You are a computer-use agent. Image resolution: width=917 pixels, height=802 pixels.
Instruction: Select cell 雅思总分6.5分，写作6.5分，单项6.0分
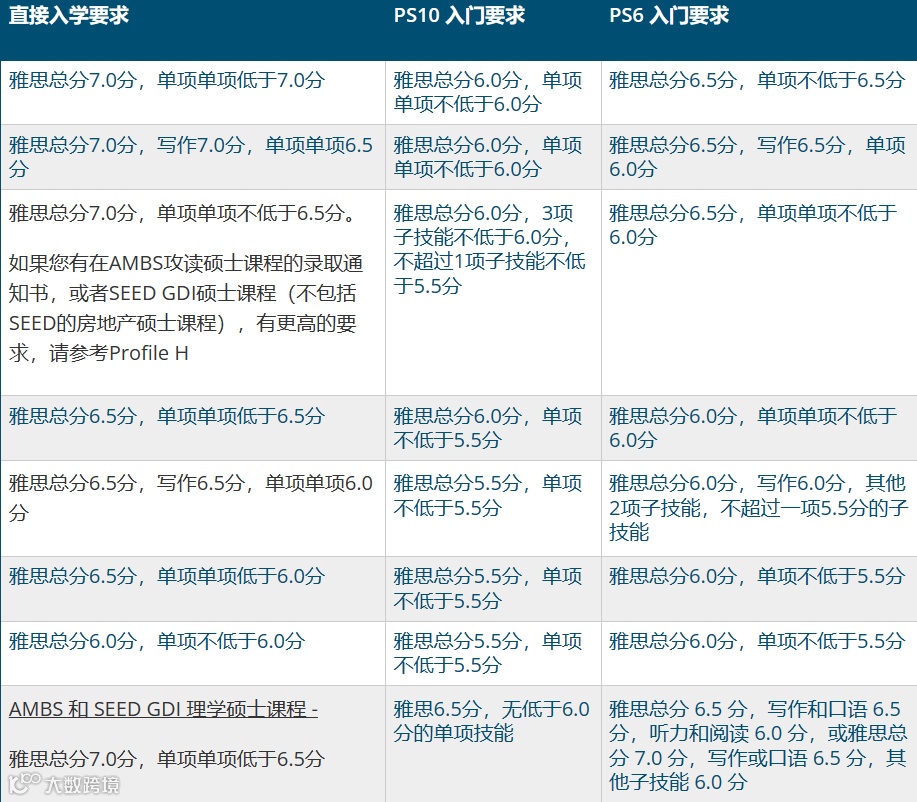point(759,157)
